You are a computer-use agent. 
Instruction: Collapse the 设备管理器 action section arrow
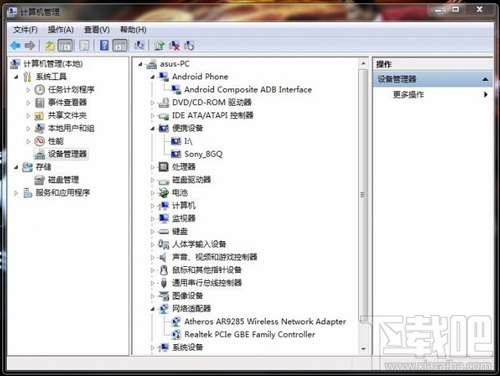click(485, 79)
